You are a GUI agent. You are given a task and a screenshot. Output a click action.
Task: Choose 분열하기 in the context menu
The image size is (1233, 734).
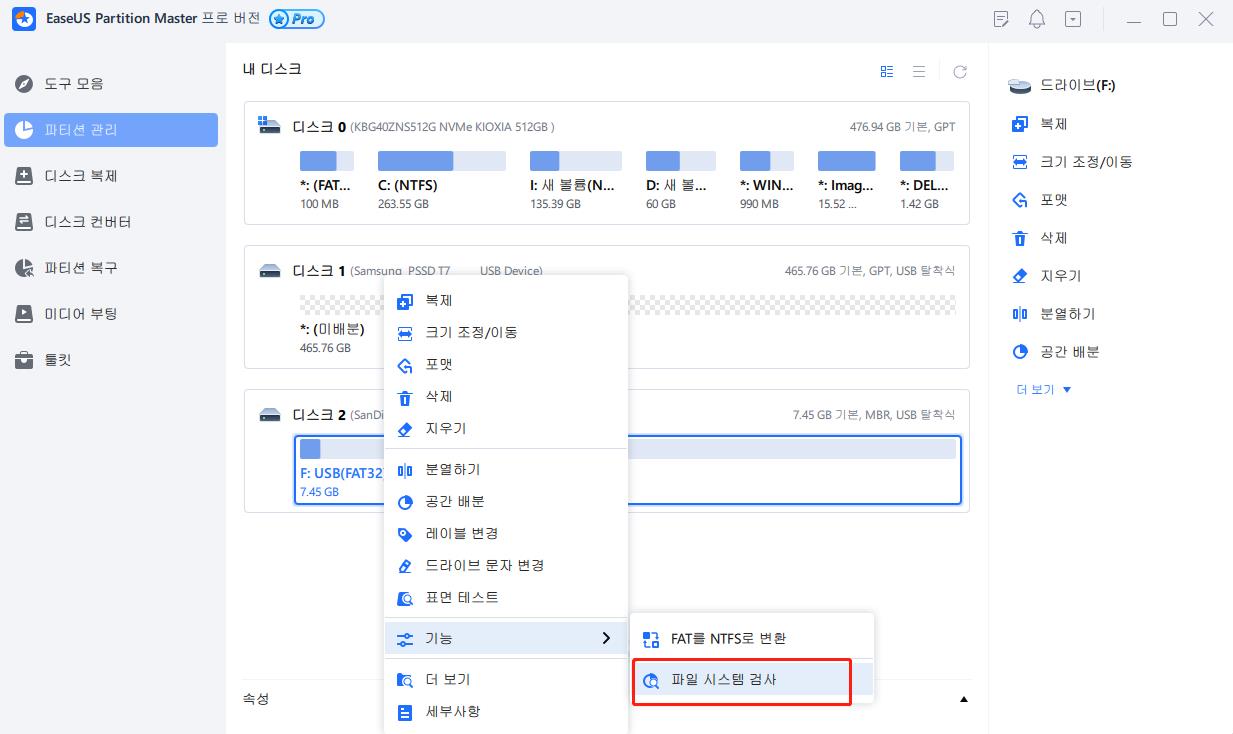coord(506,470)
